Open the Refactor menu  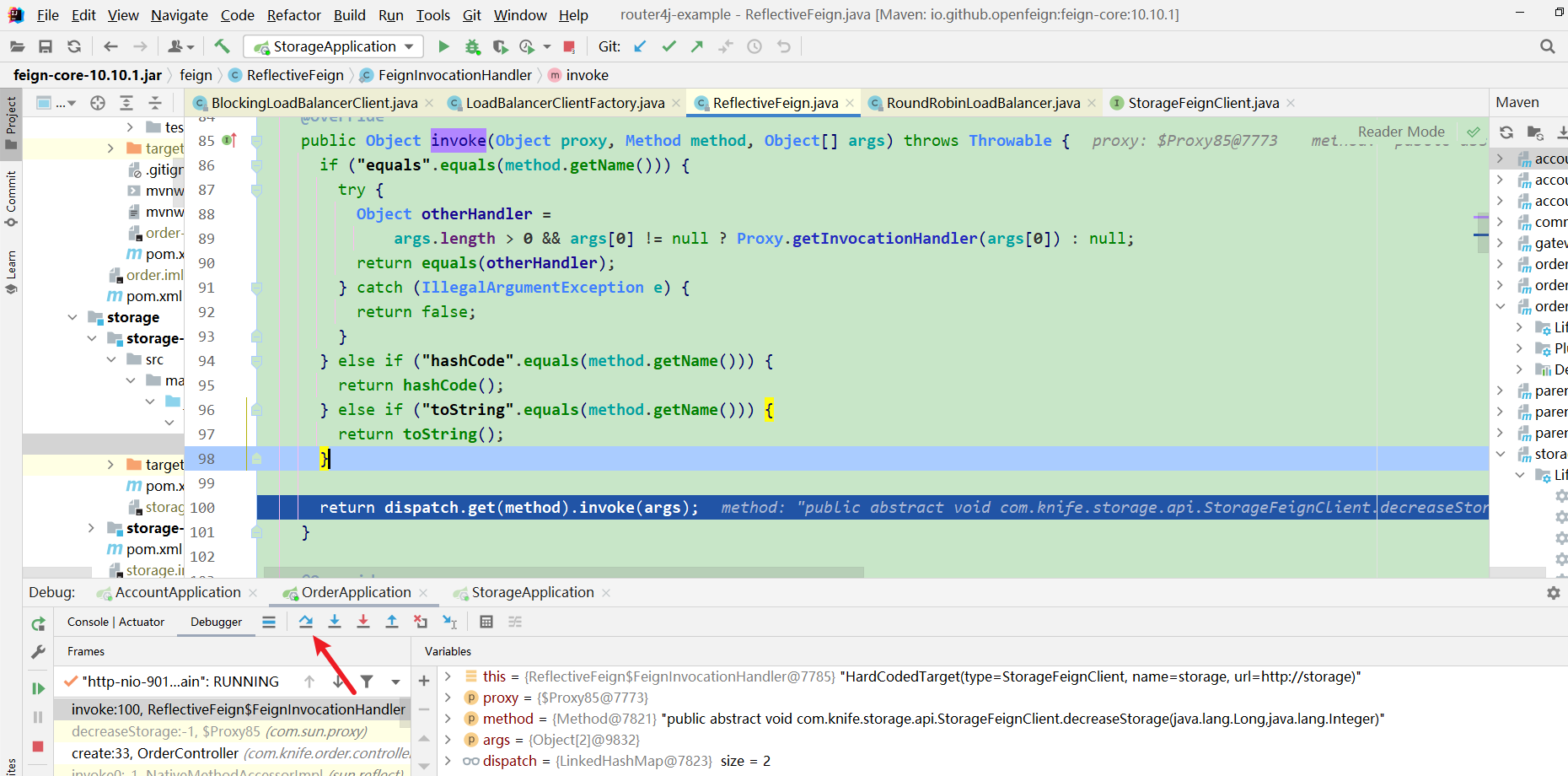[x=293, y=15]
